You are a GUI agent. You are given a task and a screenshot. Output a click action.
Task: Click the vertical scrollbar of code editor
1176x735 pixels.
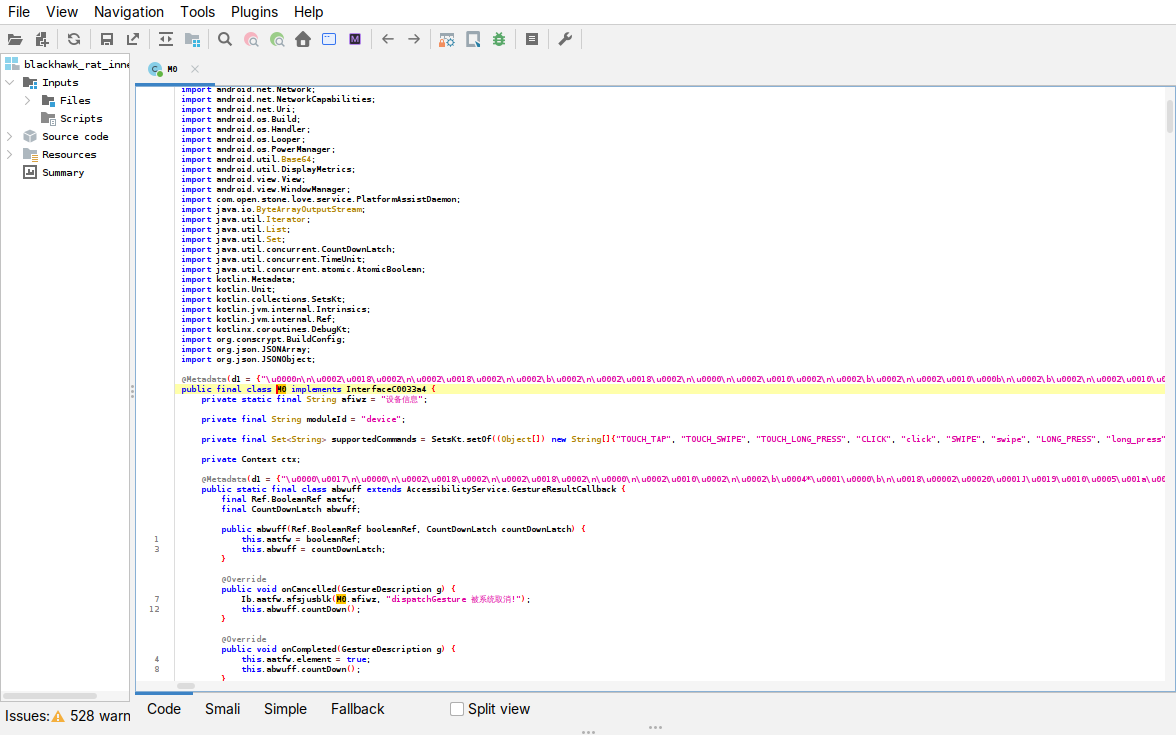[x=1169, y=116]
